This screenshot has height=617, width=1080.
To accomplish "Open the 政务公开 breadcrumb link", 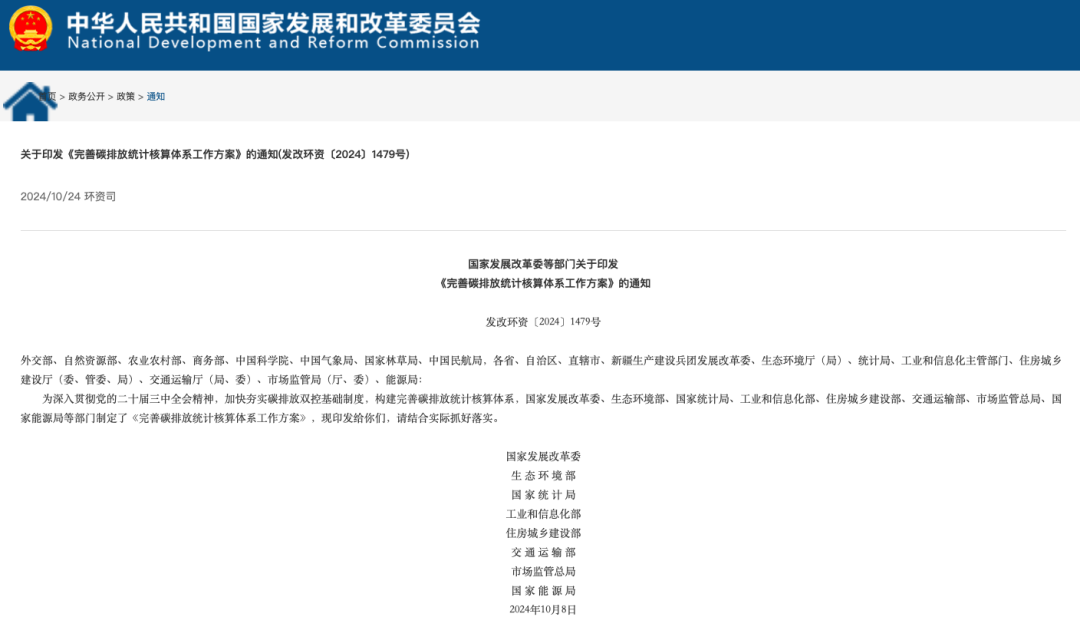I will click(86, 97).
